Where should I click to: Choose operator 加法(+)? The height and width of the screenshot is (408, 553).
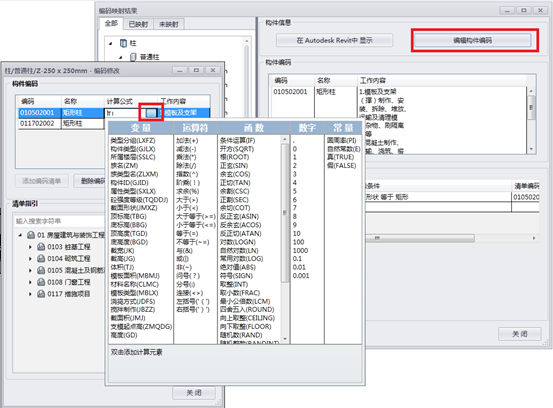pos(187,140)
